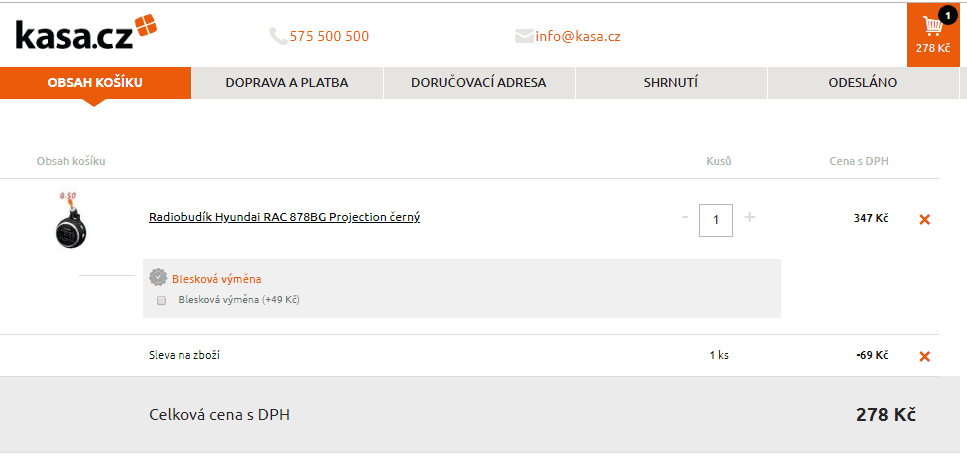Click the Blesková výměna badge icon
Image resolution: width=967 pixels, height=460 pixels.
158,278
